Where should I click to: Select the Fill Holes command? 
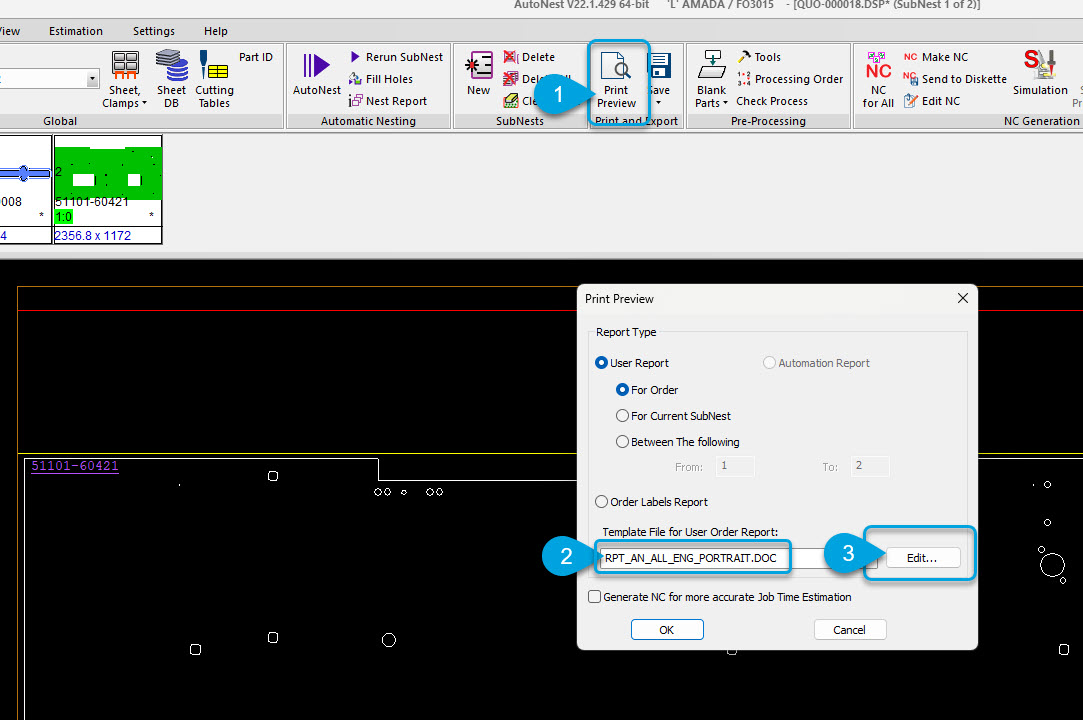click(x=381, y=79)
